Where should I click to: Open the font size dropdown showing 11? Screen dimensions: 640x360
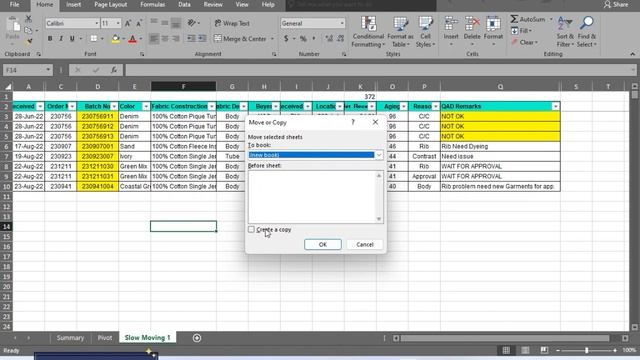tap(118, 23)
